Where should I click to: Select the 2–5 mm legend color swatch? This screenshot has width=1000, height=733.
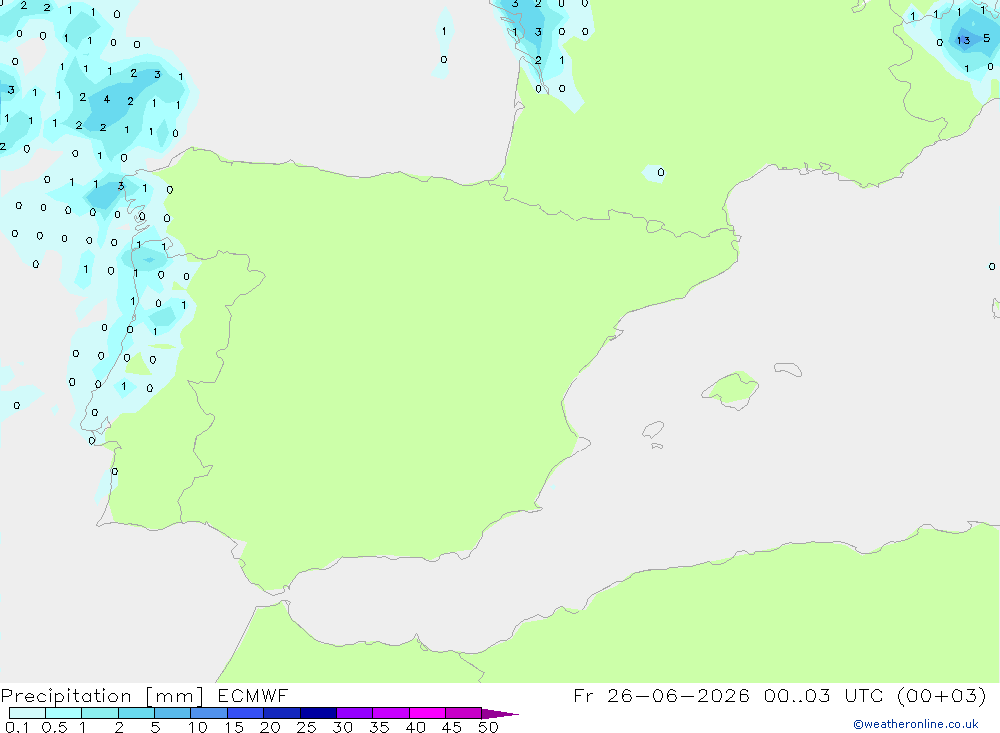pos(136,713)
